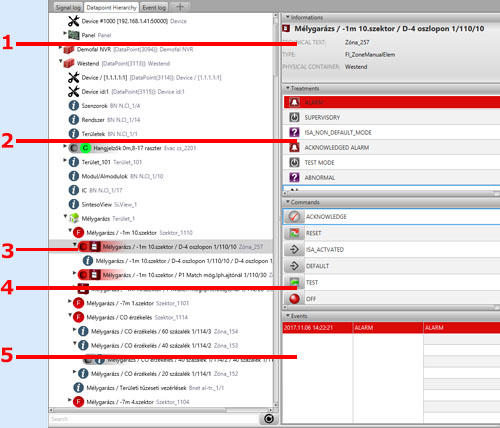
Task: Click info icon next to SintesoView
Action: [x=73, y=204]
